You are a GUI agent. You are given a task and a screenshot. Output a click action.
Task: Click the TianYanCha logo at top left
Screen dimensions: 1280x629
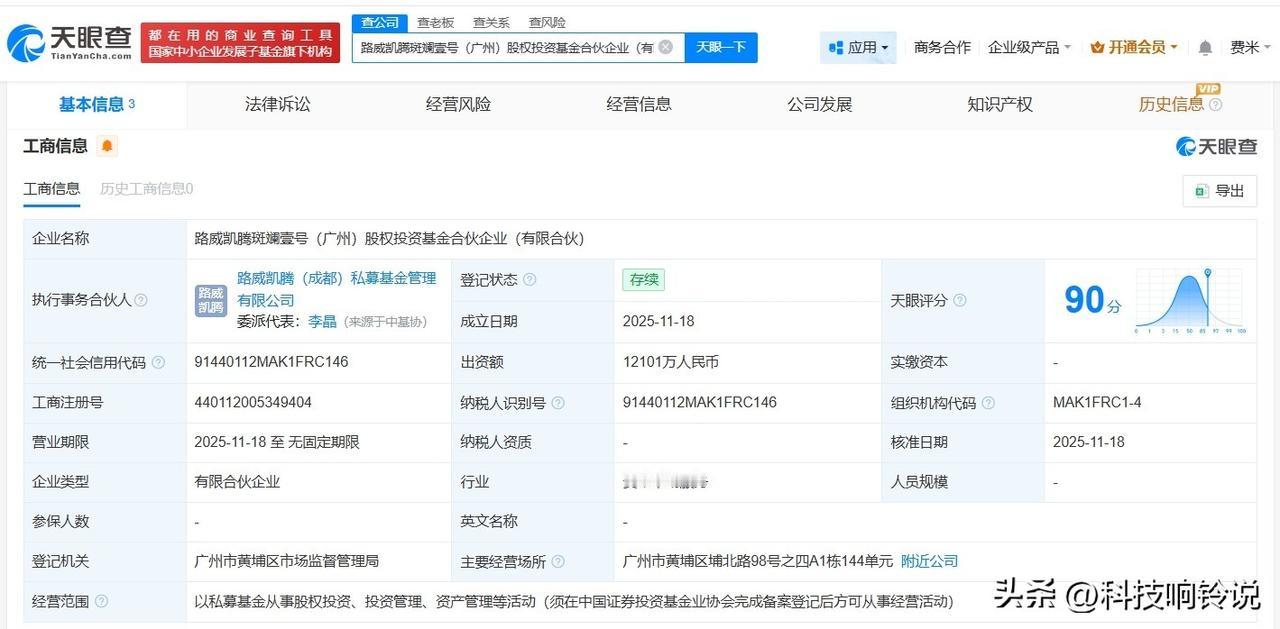pos(70,43)
